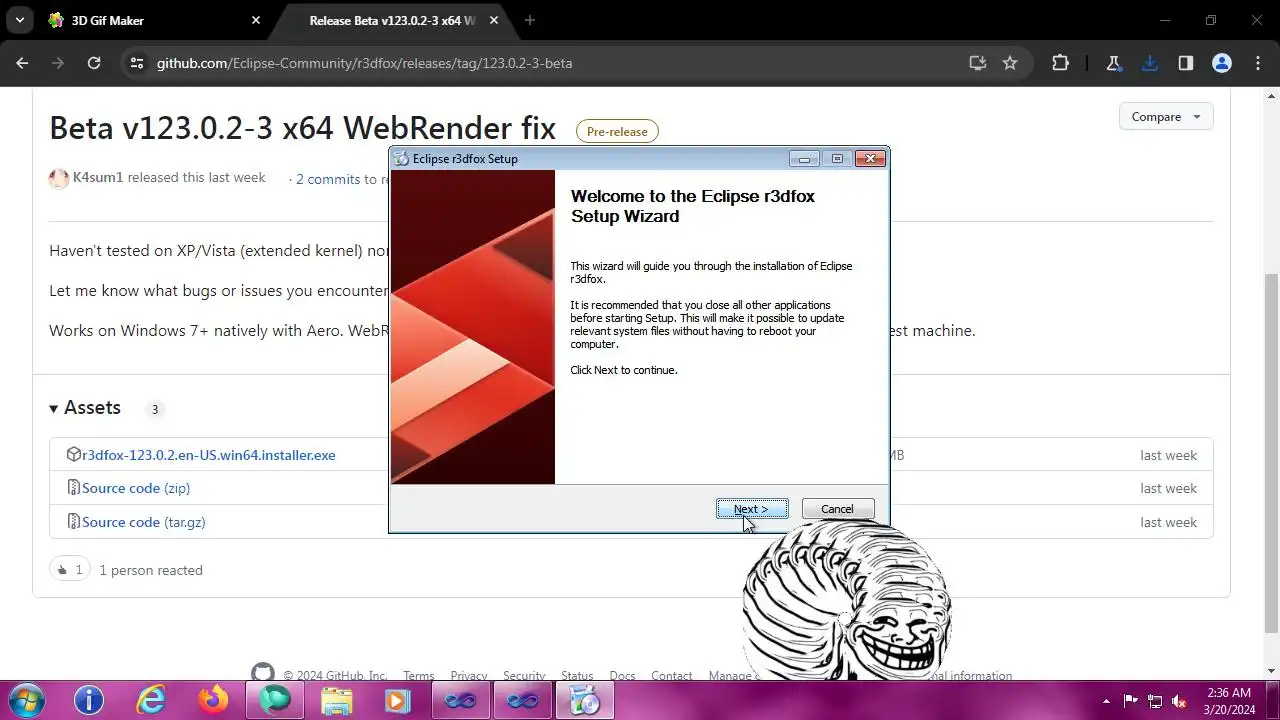Image resolution: width=1280 pixels, height=720 pixels.
Task: Click the zip file icon beside Source code (zip)
Action: pos(73,488)
